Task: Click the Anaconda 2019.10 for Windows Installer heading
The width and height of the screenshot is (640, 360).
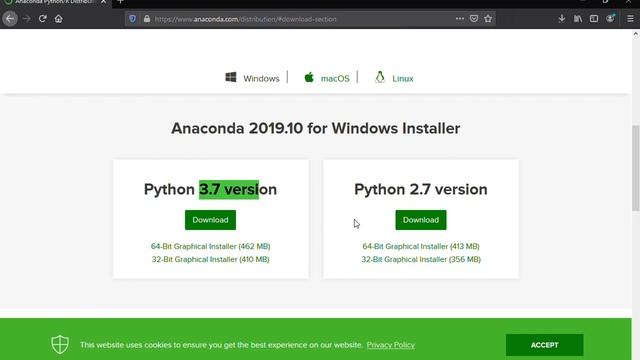Action: (316, 128)
